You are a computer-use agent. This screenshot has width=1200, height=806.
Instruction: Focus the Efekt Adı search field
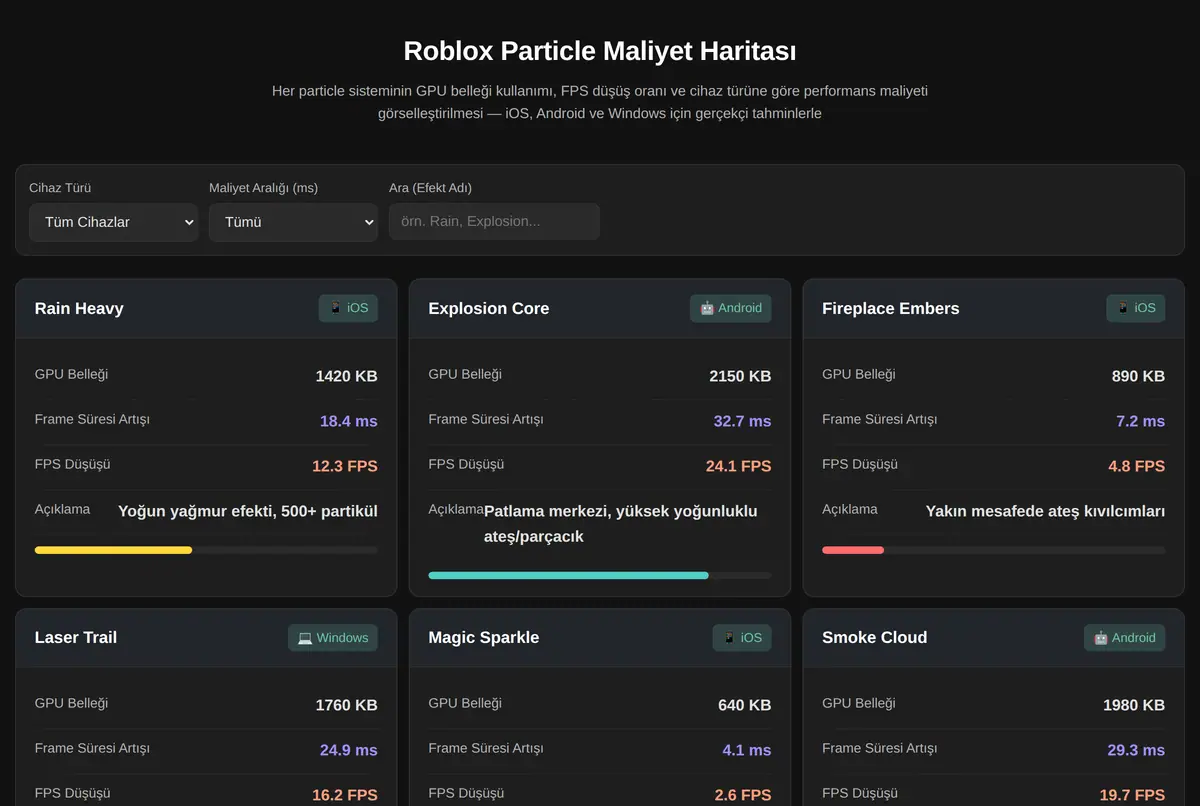(x=494, y=222)
